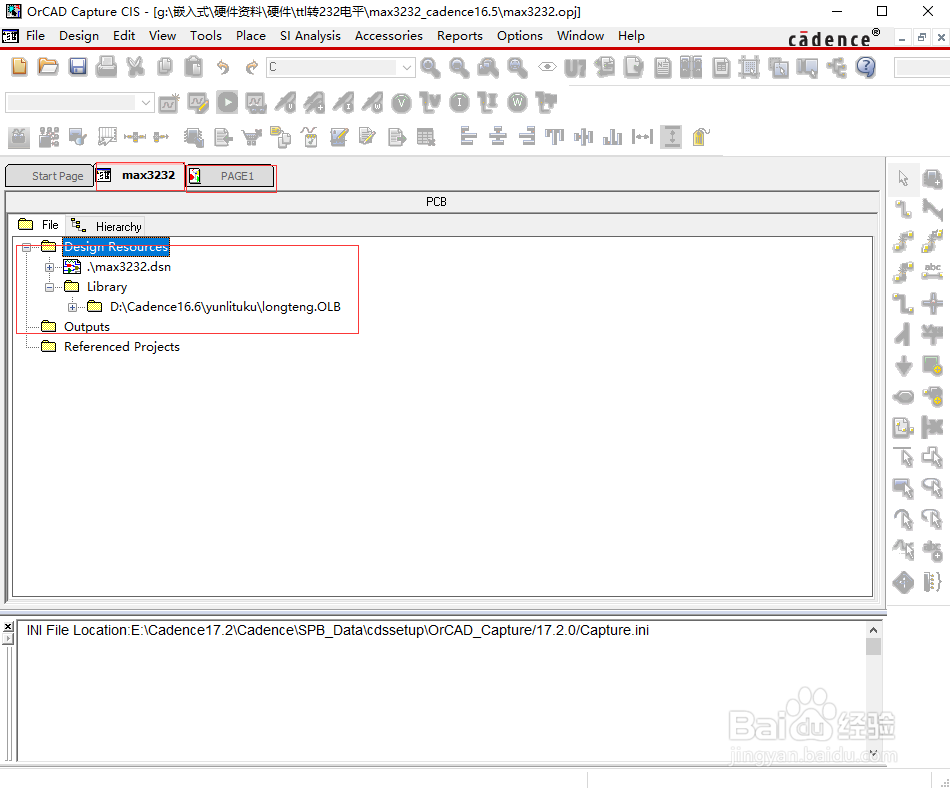Click the voltage marker V icon
This screenshot has height=788, width=950.
pyautogui.click(x=401, y=103)
